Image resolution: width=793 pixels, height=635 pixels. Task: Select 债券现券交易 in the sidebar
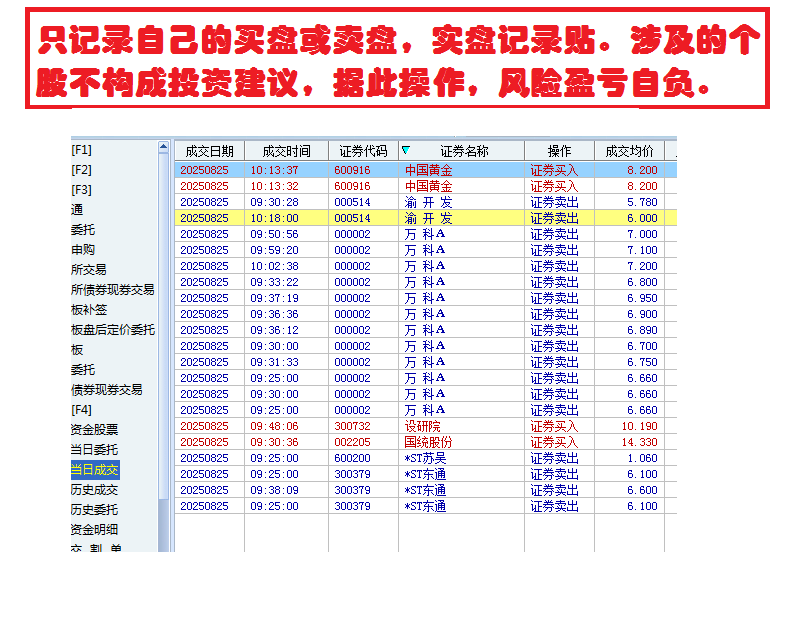(x=107, y=390)
